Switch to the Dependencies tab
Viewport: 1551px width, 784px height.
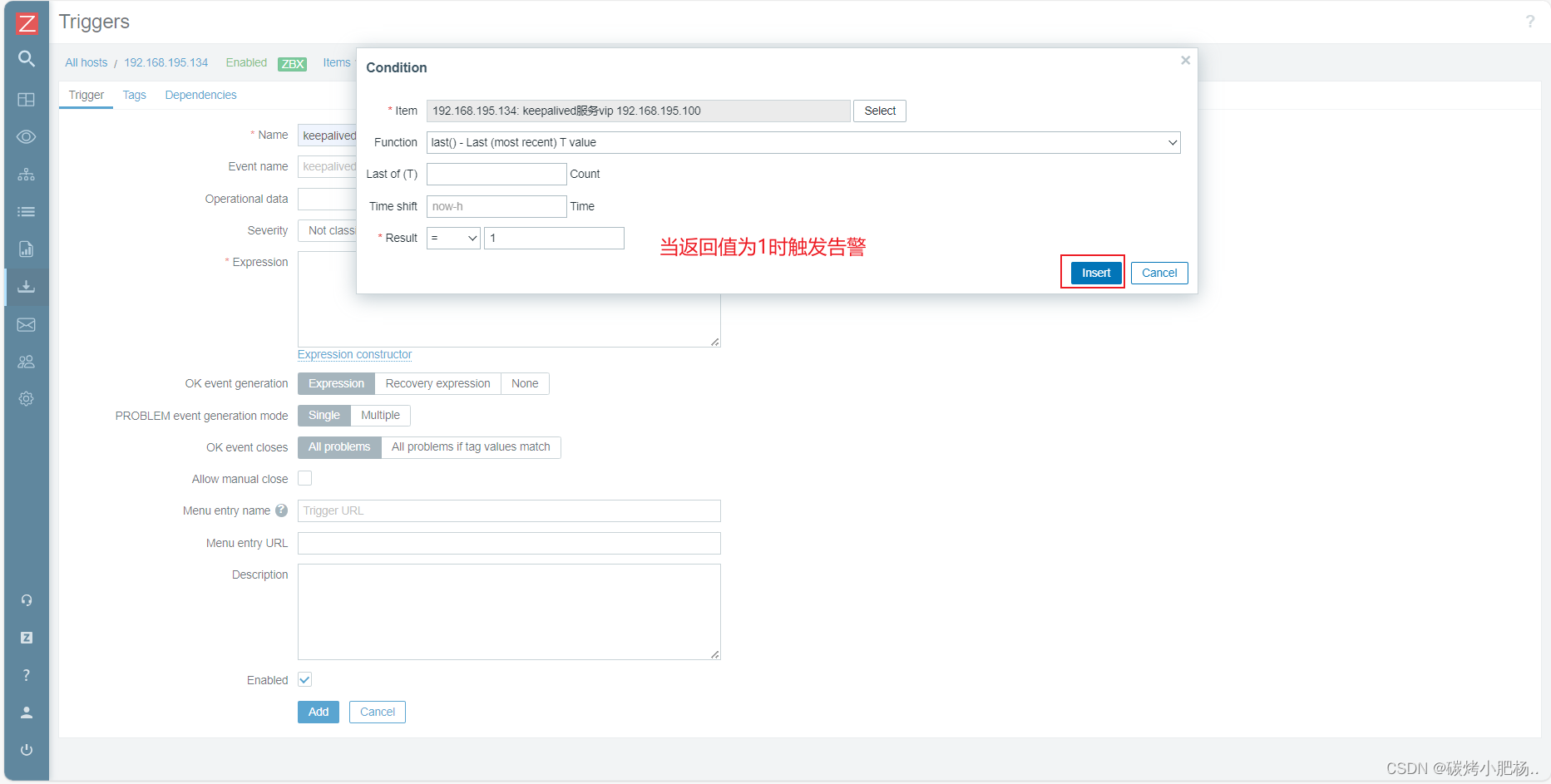click(200, 95)
